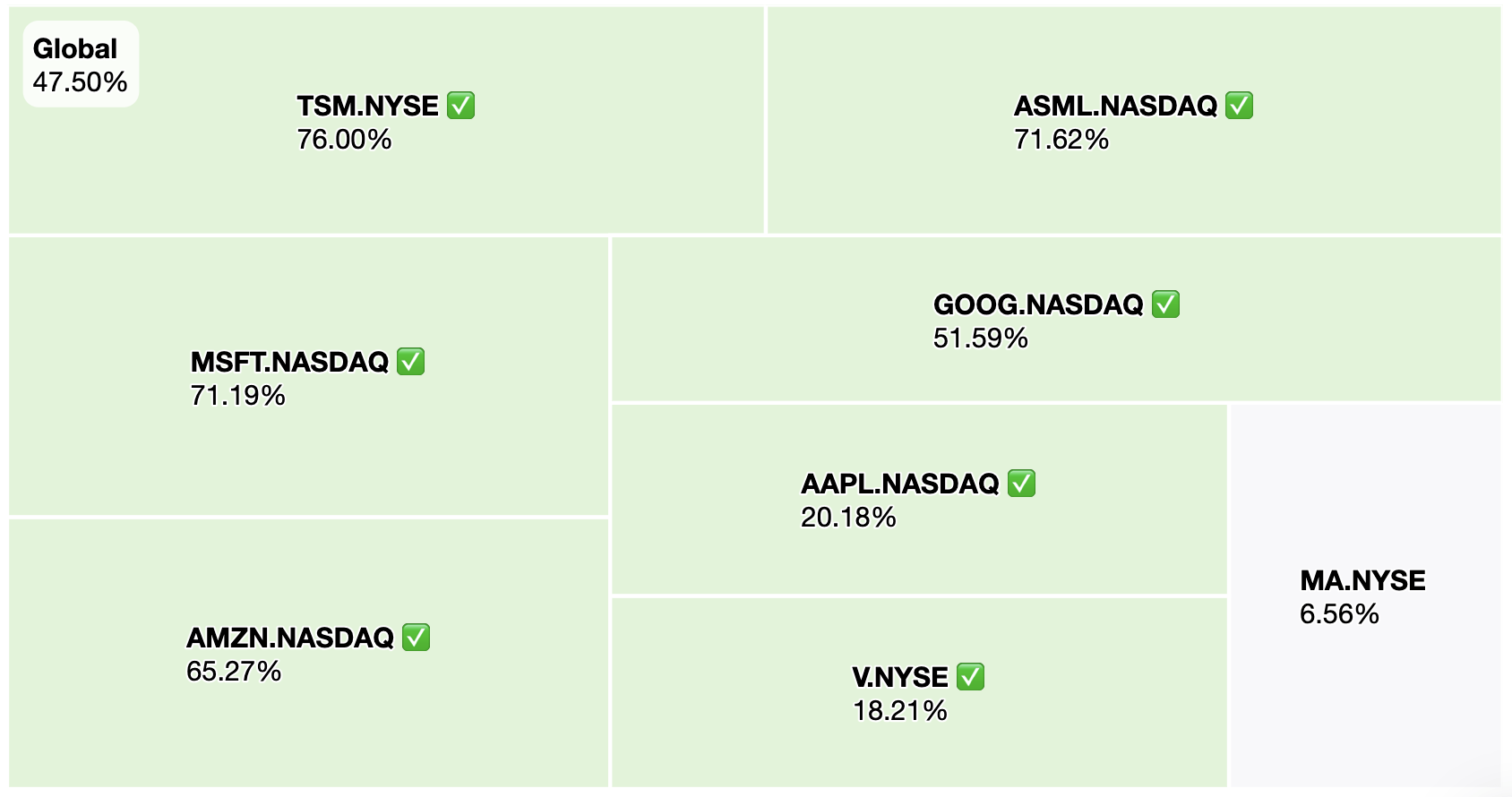Open the ASML.NASDAQ ticker label
The height and width of the screenshot is (797, 1512).
[1116, 106]
